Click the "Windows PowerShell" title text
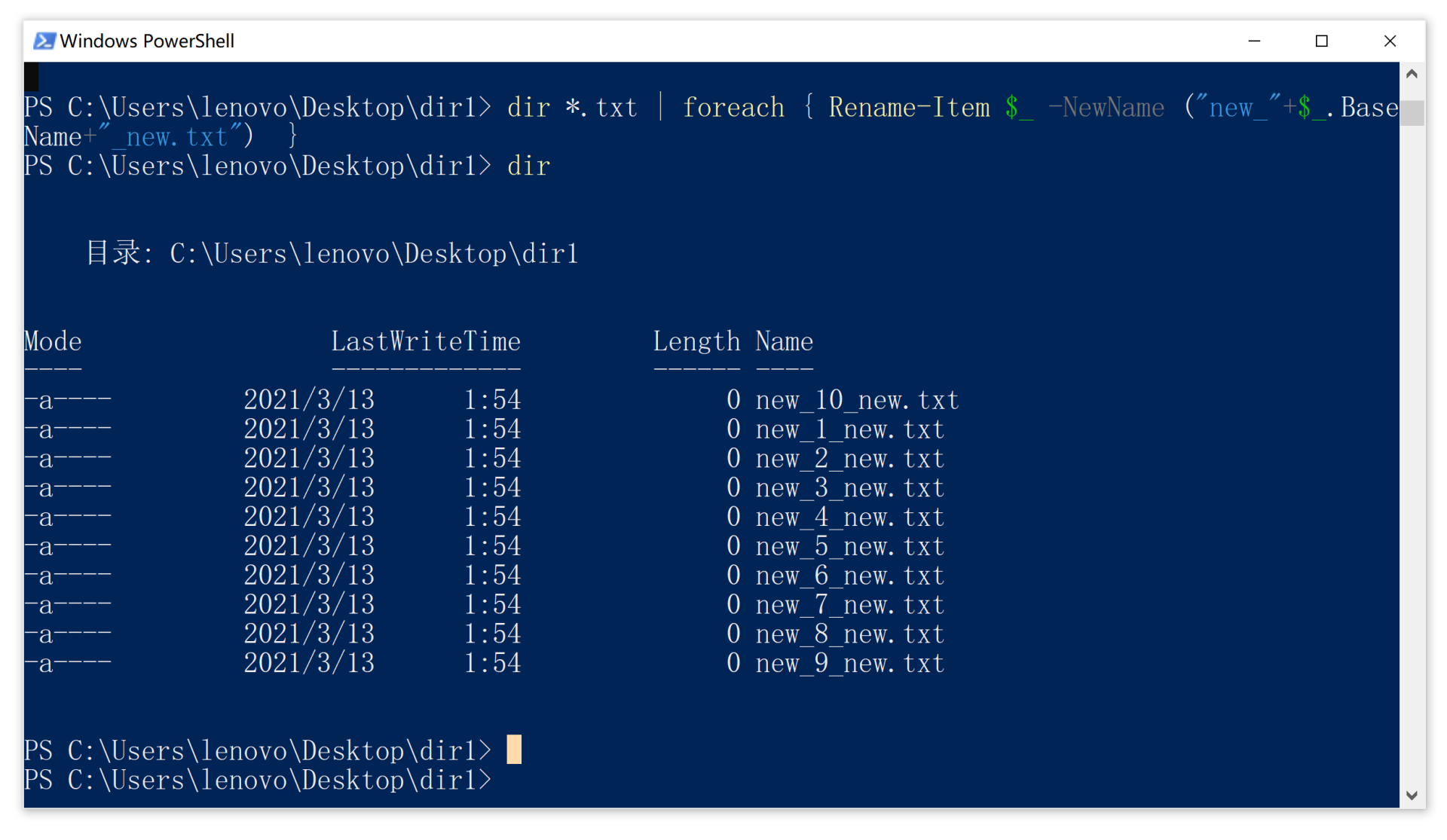This screenshot has width=1447, height=840. pos(147,41)
